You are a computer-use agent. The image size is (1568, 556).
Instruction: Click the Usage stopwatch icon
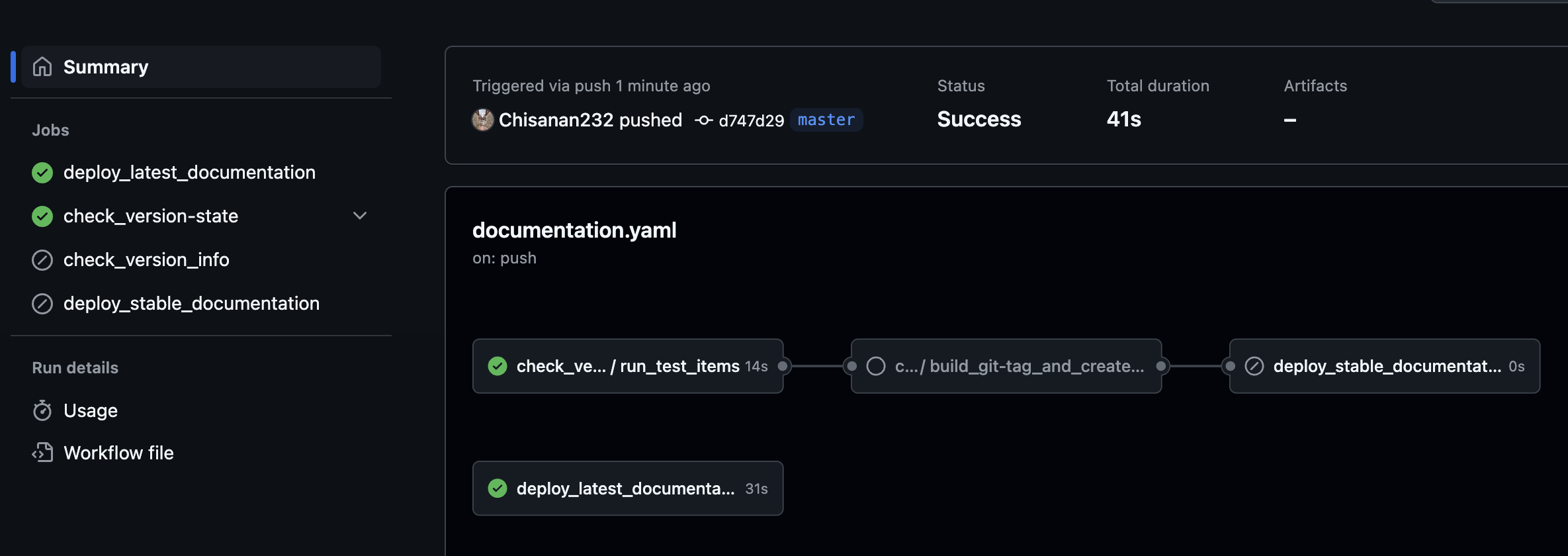tap(42, 410)
